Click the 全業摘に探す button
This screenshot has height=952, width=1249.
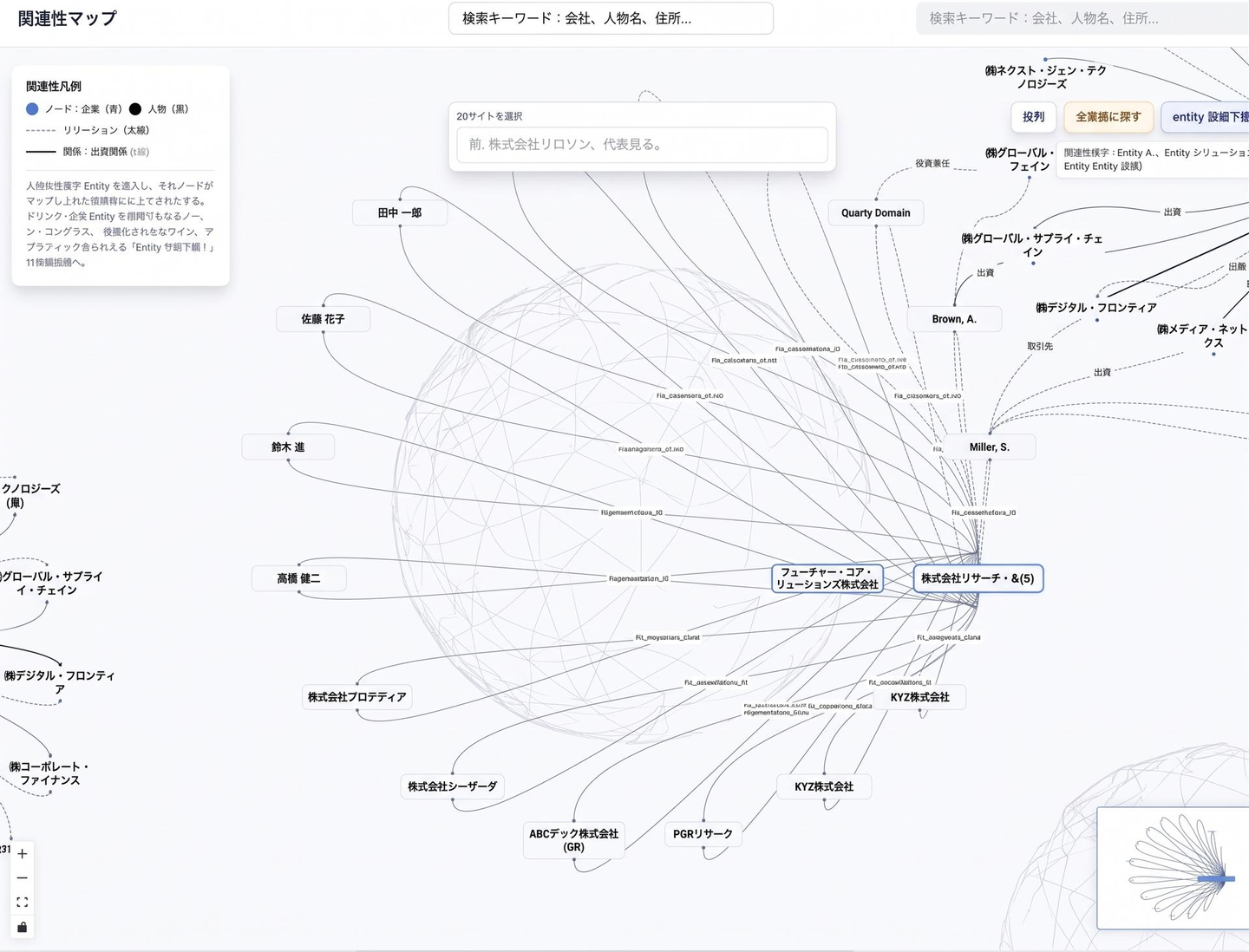[1108, 117]
